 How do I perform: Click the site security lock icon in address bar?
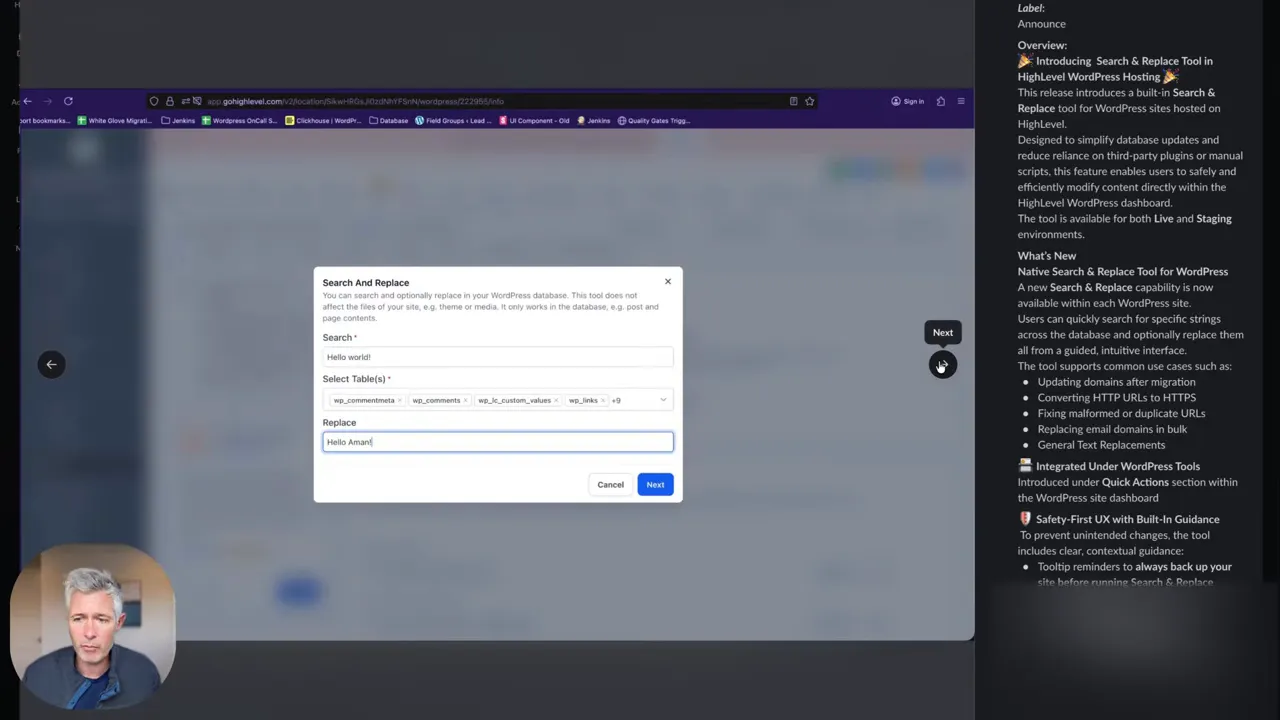pos(172,101)
